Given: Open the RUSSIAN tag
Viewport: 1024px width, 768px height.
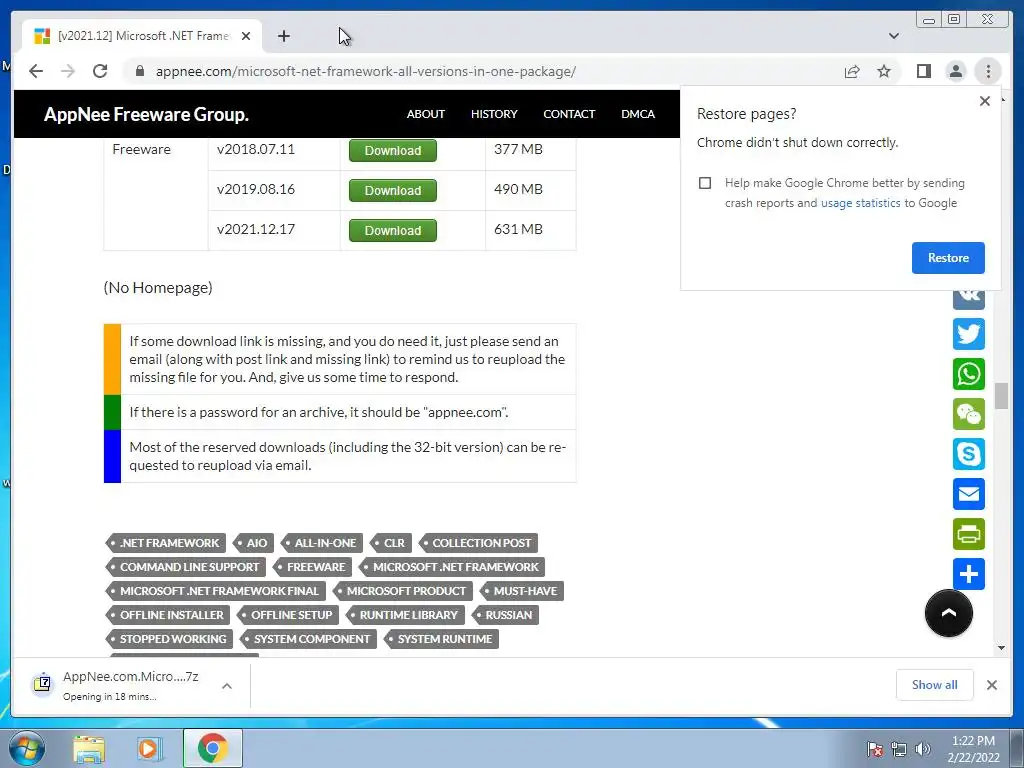Looking at the screenshot, I should pyautogui.click(x=505, y=615).
